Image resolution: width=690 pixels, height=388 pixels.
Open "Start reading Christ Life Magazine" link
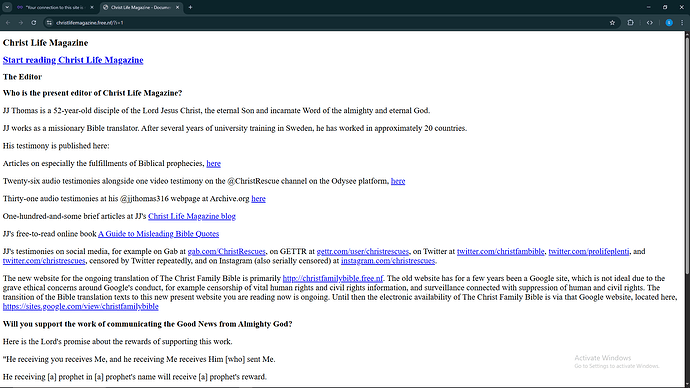click(73, 60)
